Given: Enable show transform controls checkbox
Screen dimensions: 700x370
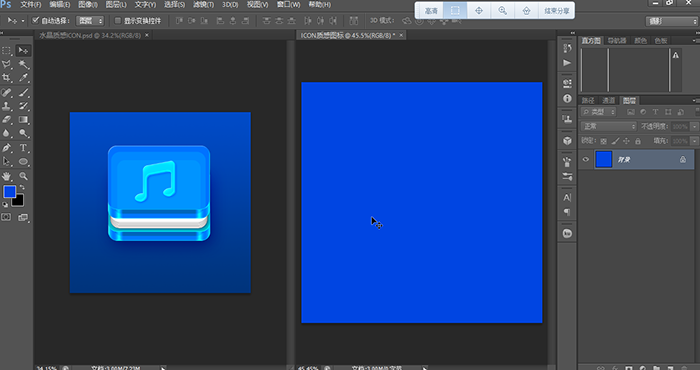Looking at the screenshot, I should tap(118, 21).
